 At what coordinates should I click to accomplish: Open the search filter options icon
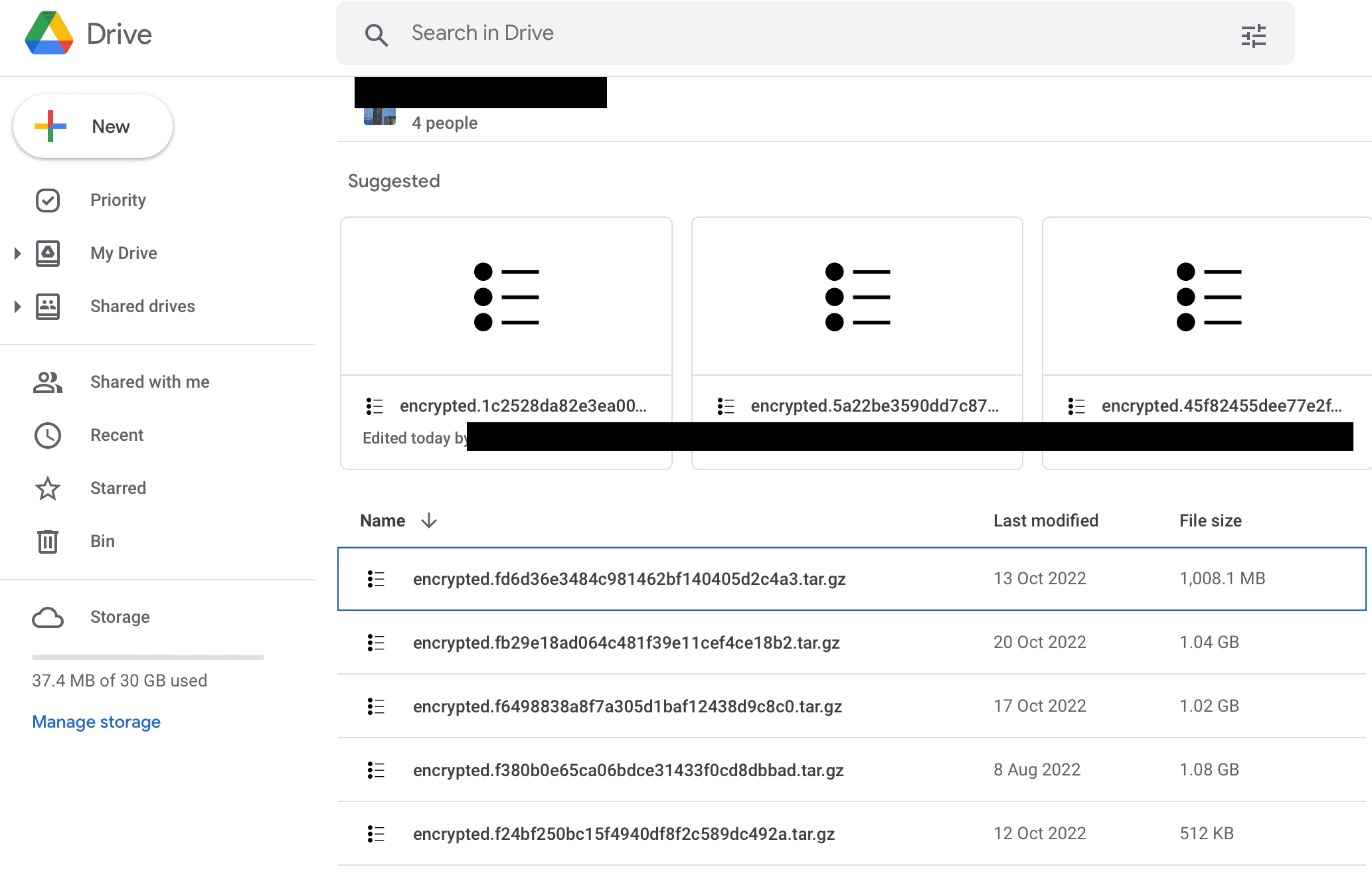(x=1253, y=35)
